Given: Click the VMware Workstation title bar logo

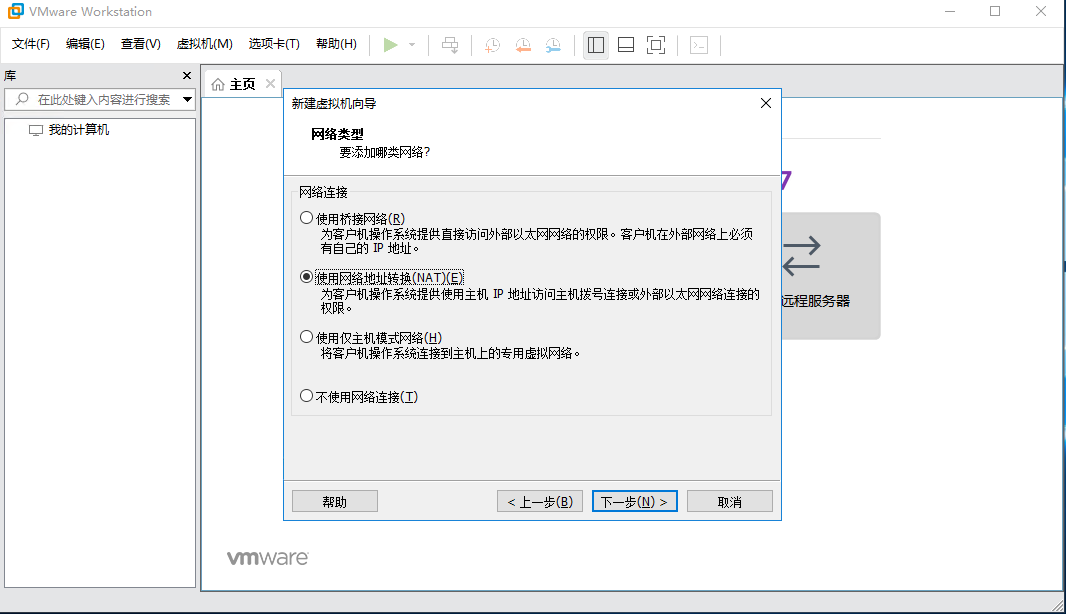Looking at the screenshot, I should point(15,12).
